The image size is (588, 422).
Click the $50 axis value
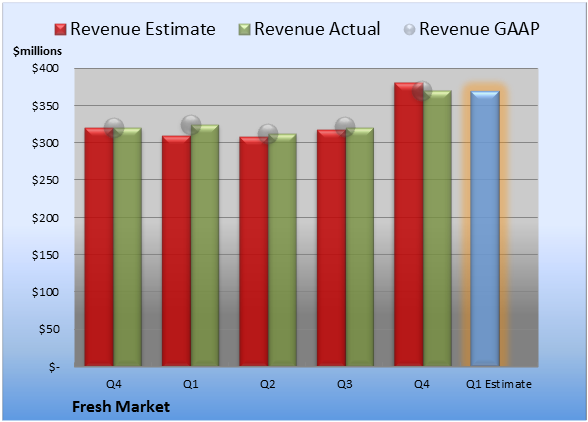click(x=49, y=329)
